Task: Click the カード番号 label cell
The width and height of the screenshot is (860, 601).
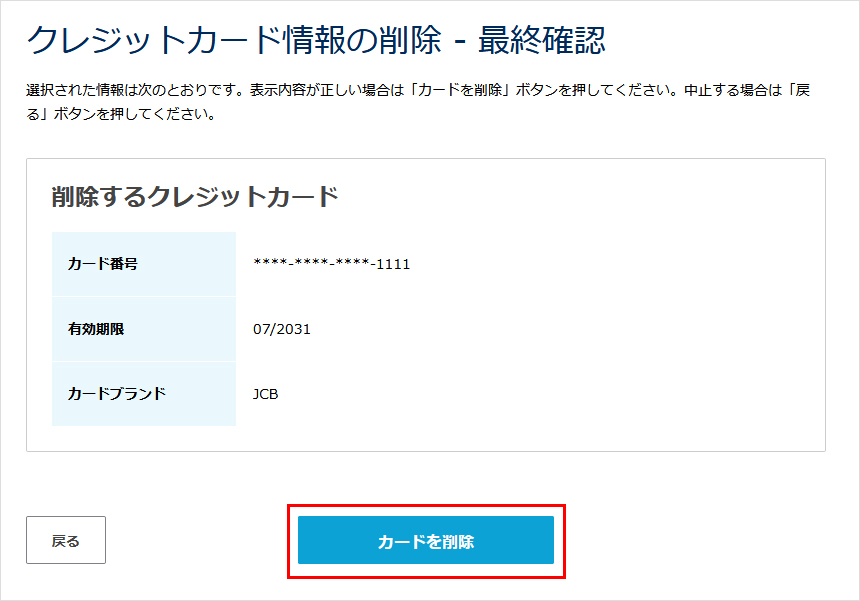Action: (143, 264)
